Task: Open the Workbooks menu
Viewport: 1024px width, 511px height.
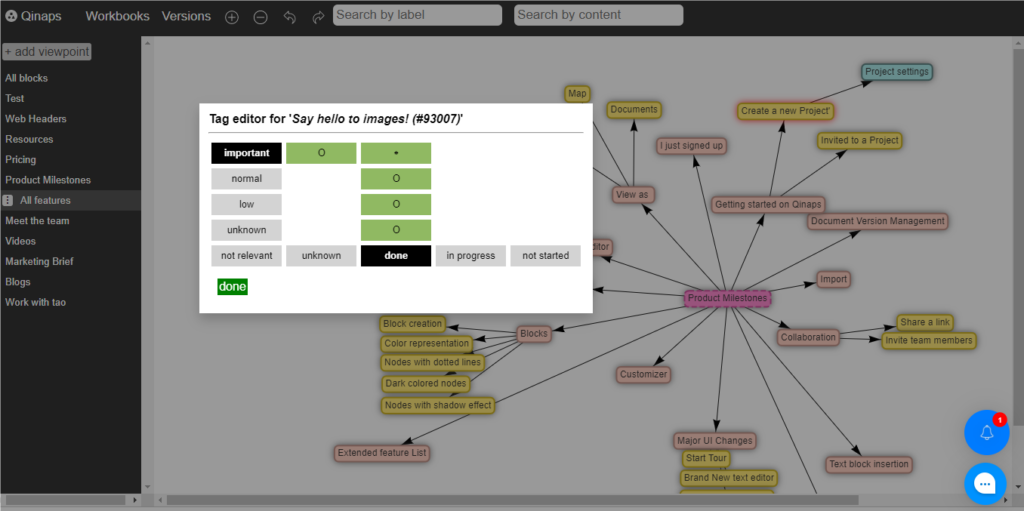Action: click(x=118, y=16)
